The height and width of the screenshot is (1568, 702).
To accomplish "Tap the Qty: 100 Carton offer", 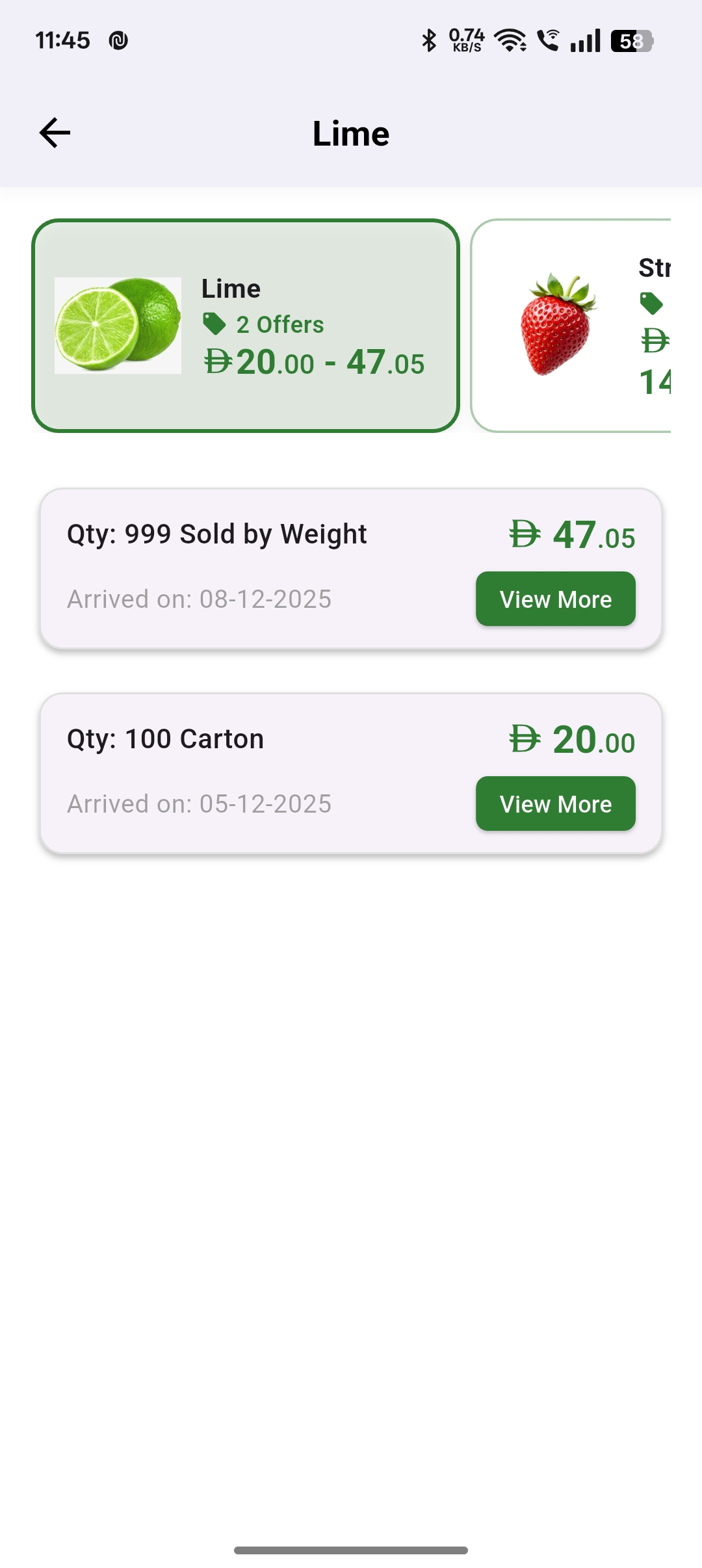I will 166,739.
